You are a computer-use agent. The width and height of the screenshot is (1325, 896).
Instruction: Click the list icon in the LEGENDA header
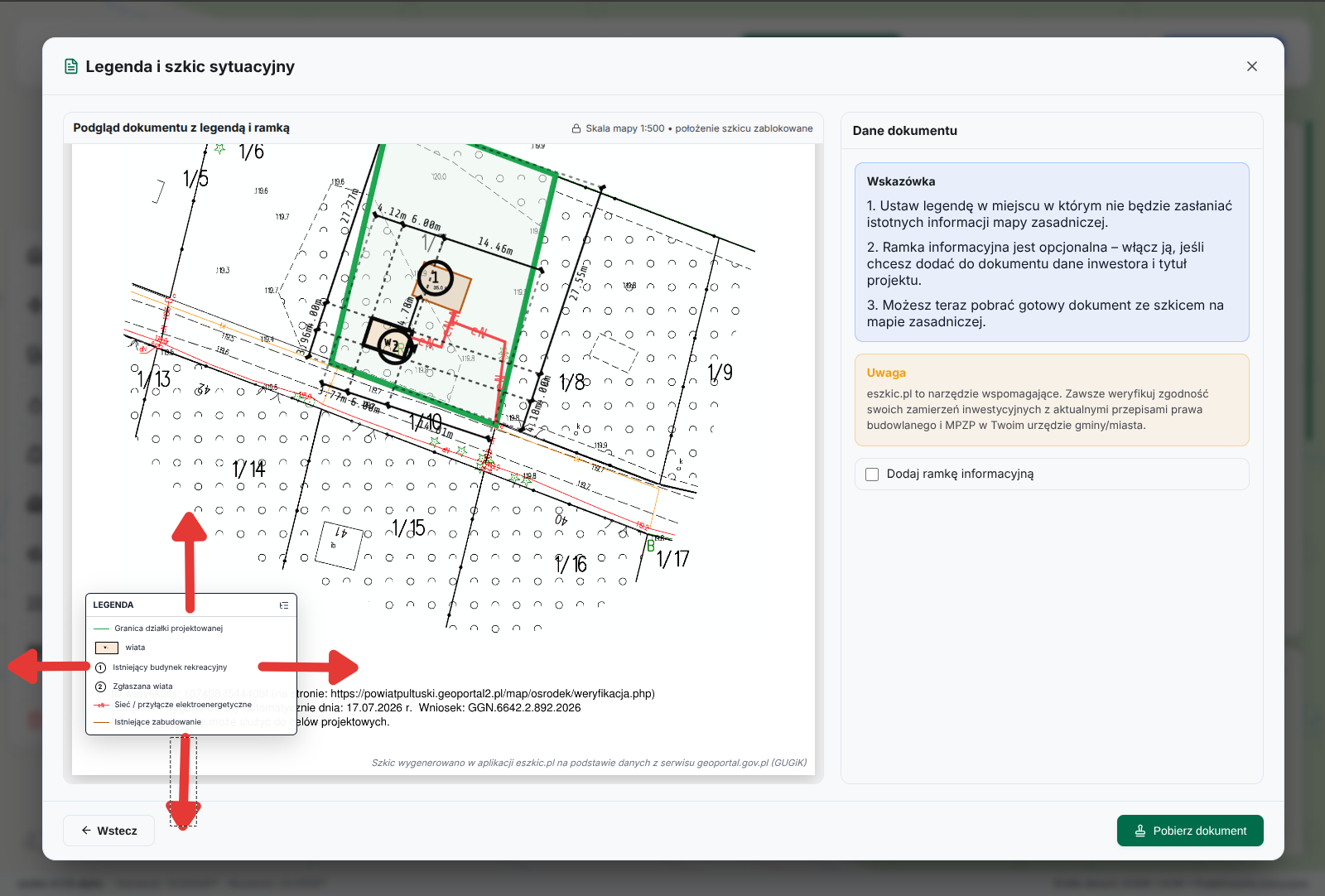[284, 605]
